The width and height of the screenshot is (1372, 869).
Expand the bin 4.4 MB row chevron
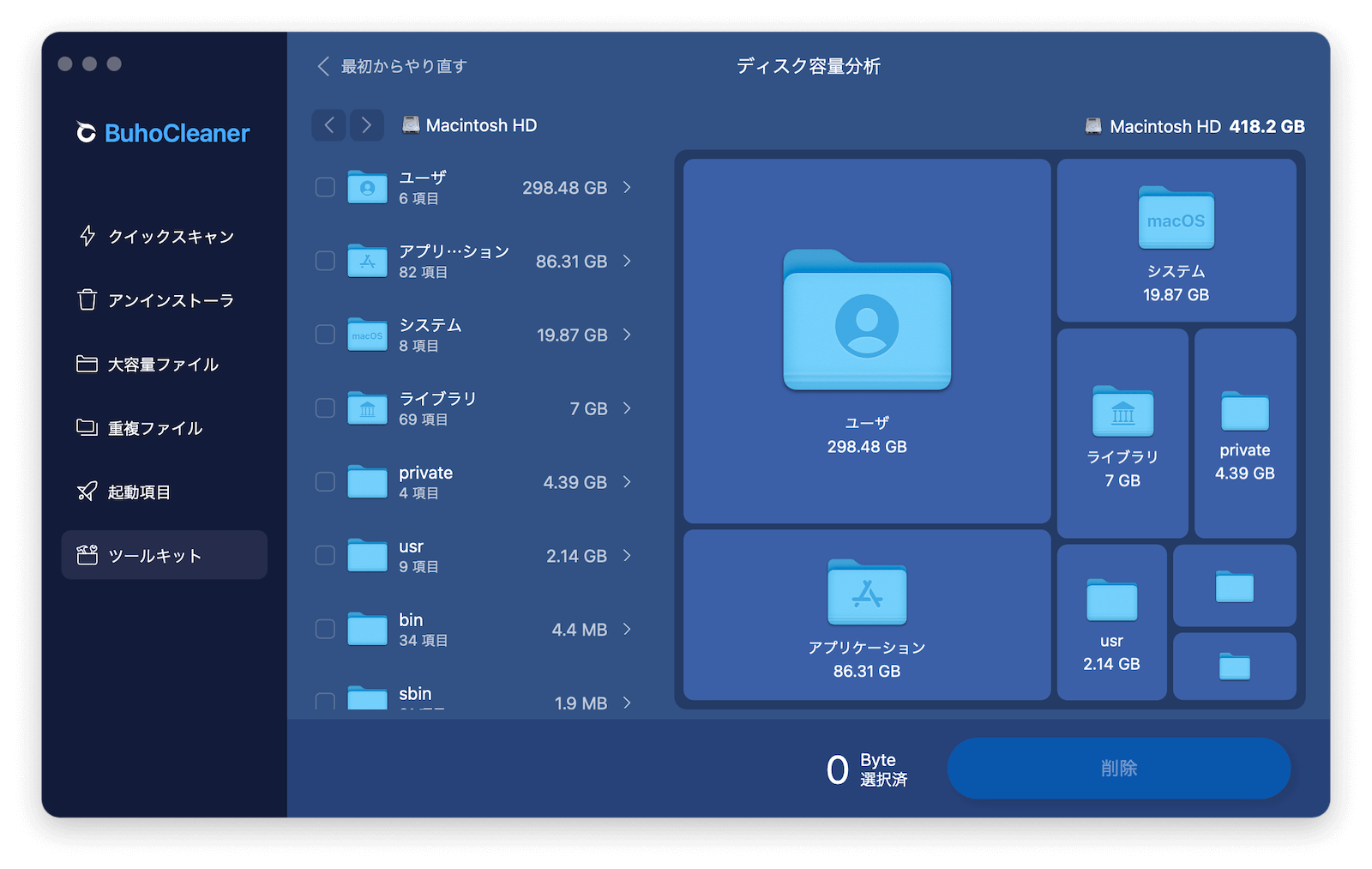pyautogui.click(x=627, y=629)
